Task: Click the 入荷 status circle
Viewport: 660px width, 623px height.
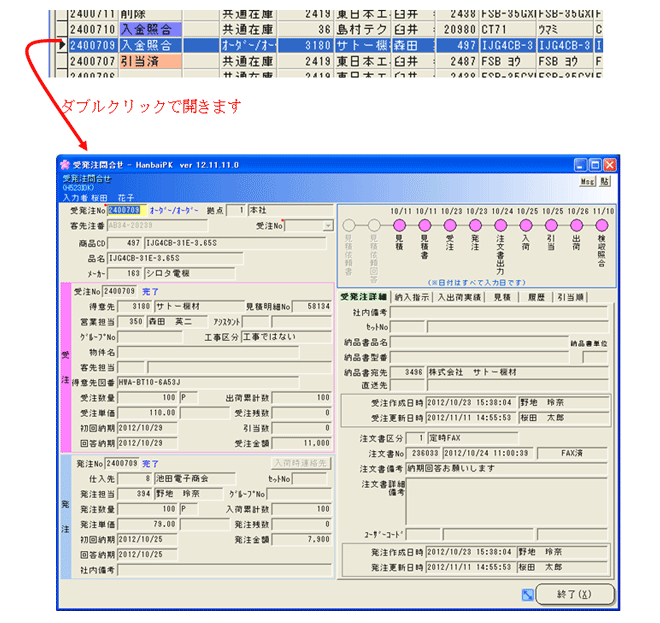Action: tap(525, 225)
